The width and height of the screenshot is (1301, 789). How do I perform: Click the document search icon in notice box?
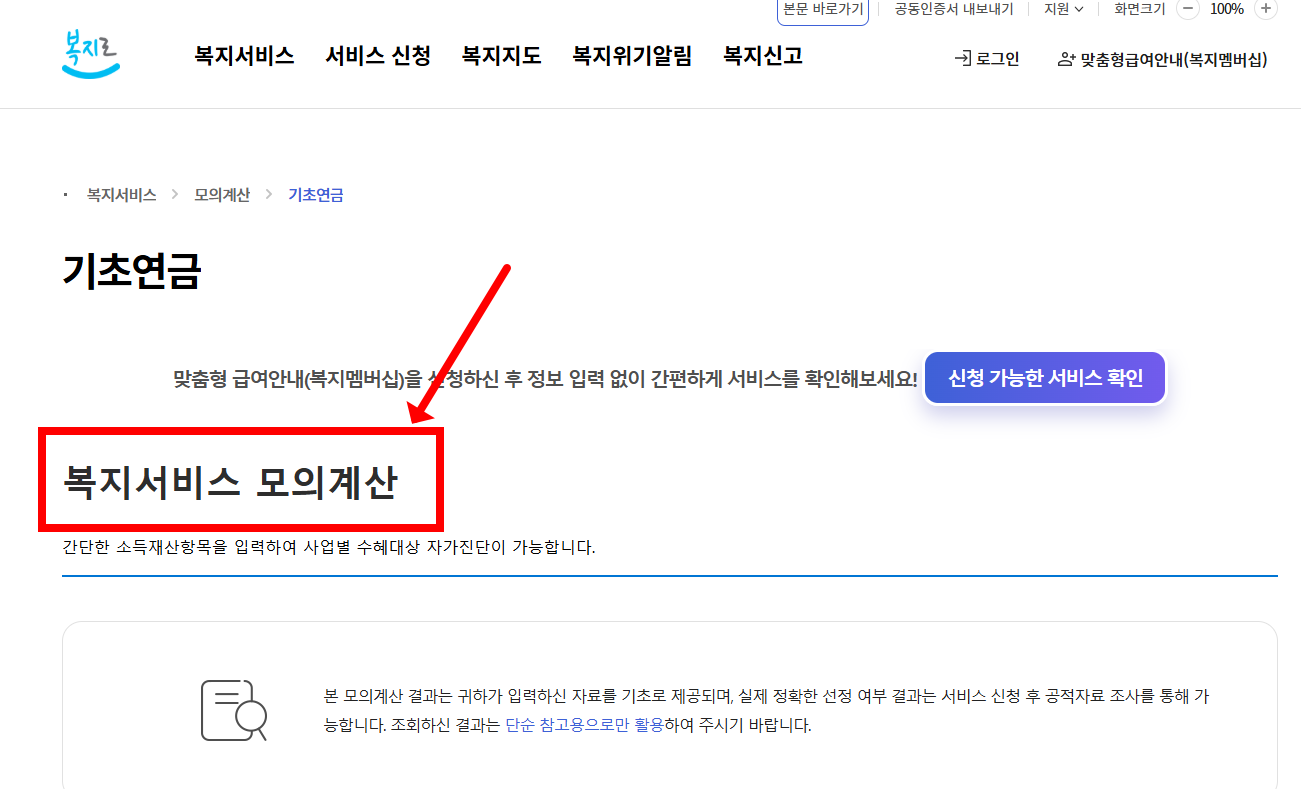pos(234,710)
